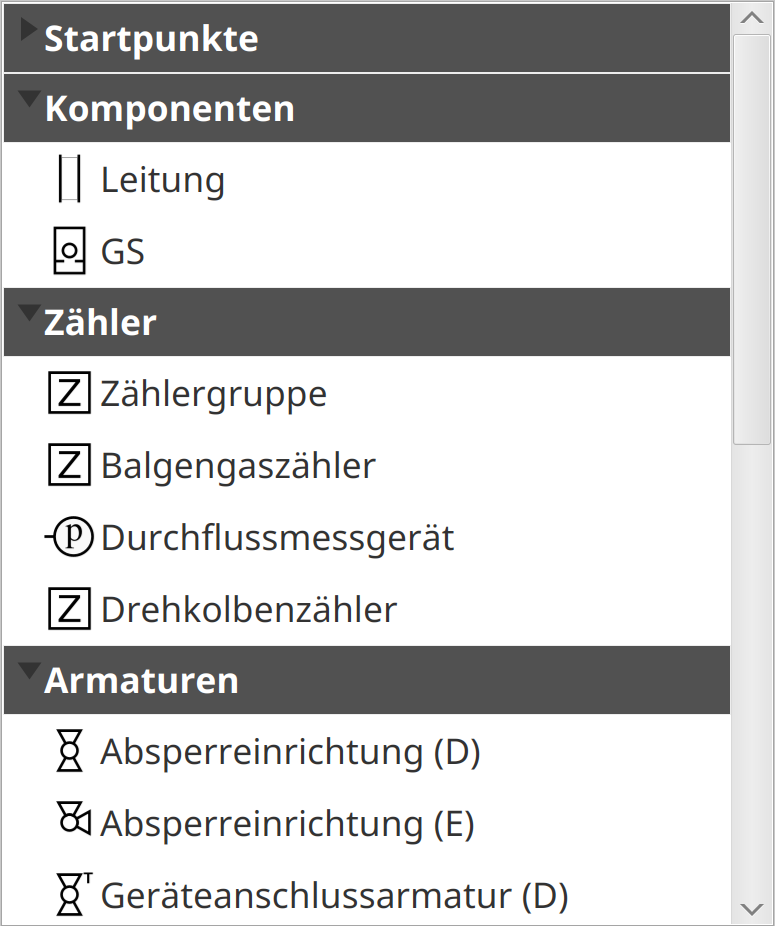
Task: Choose the Balgengaszähler icon
Action: pyautogui.click(x=69, y=465)
